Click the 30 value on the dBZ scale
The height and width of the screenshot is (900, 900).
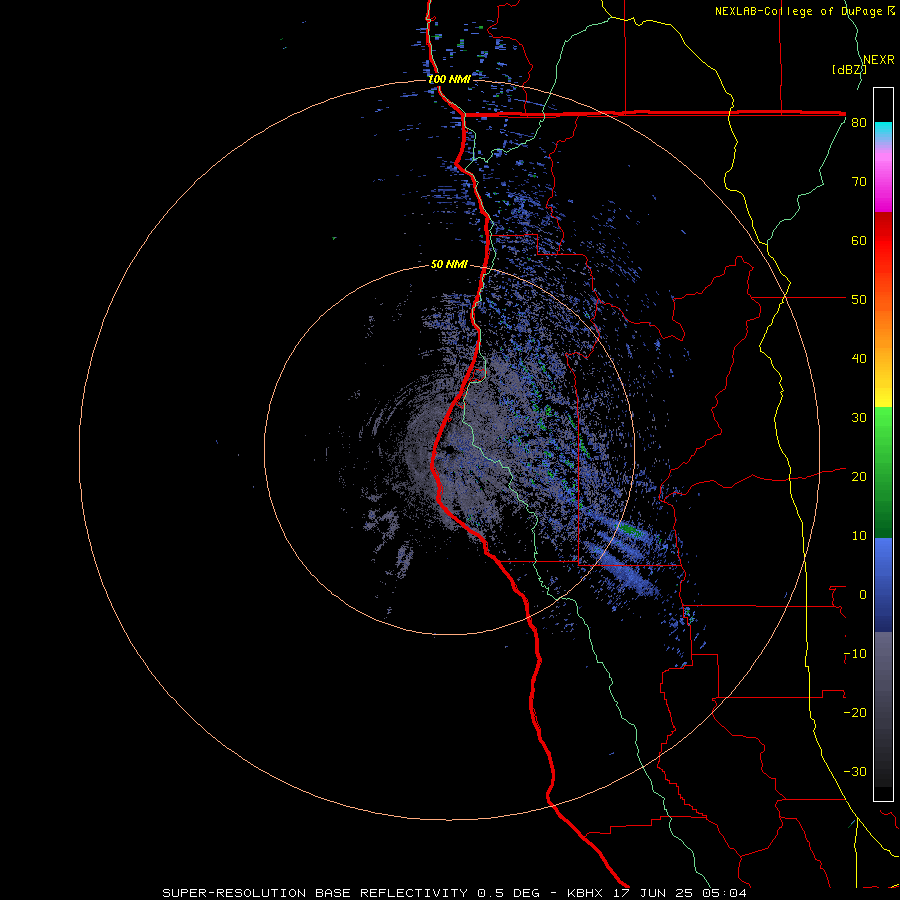pyautogui.click(x=859, y=417)
